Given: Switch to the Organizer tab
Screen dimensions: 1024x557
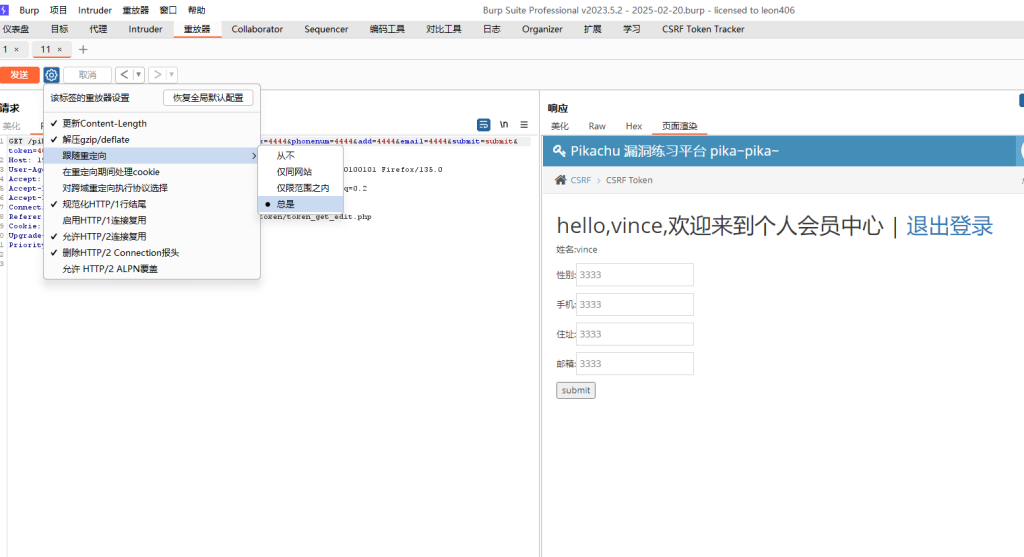Looking at the screenshot, I should 542,29.
